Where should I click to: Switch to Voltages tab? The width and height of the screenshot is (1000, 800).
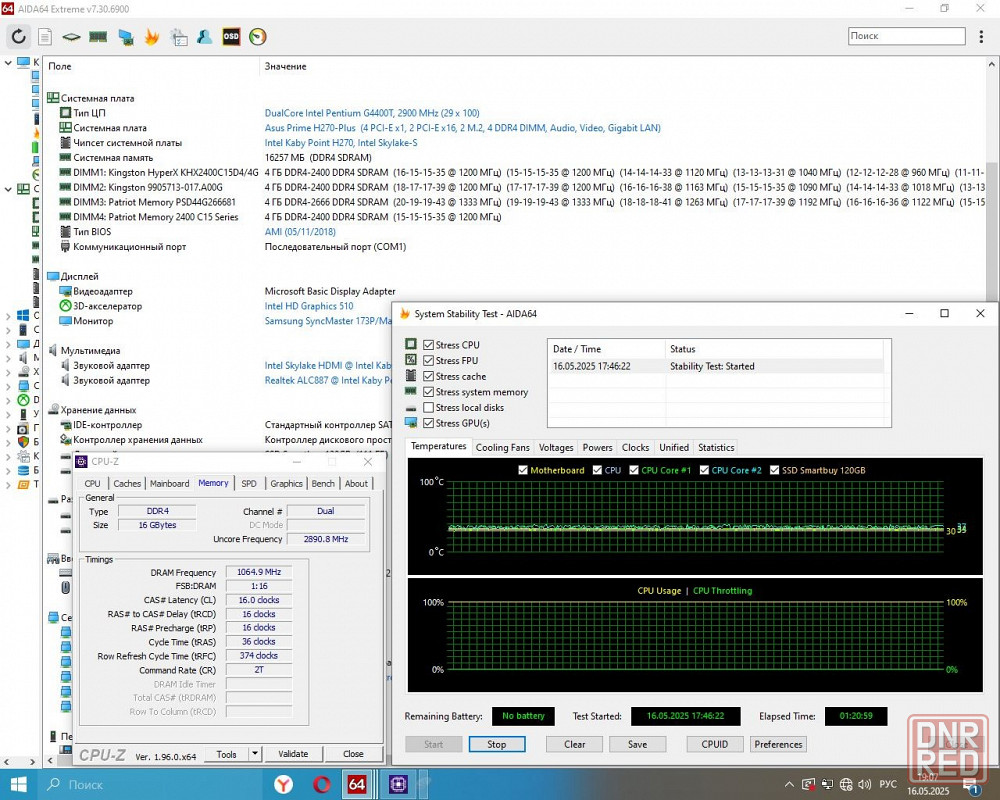pyautogui.click(x=556, y=447)
